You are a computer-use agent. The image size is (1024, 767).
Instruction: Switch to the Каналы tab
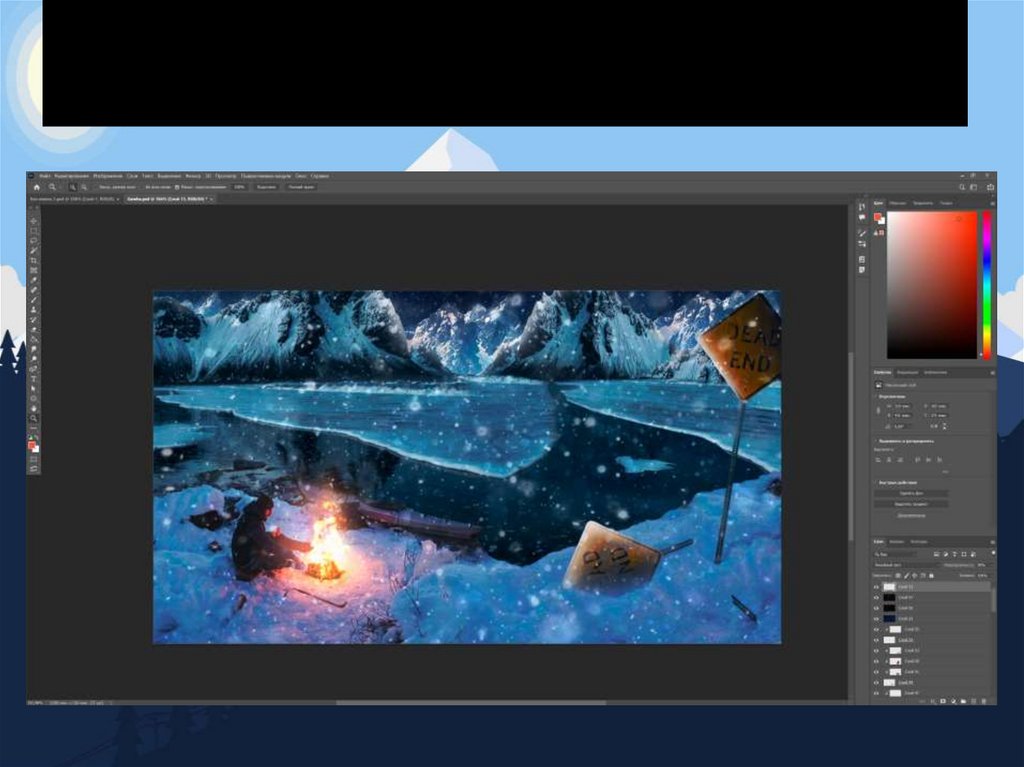(x=897, y=542)
